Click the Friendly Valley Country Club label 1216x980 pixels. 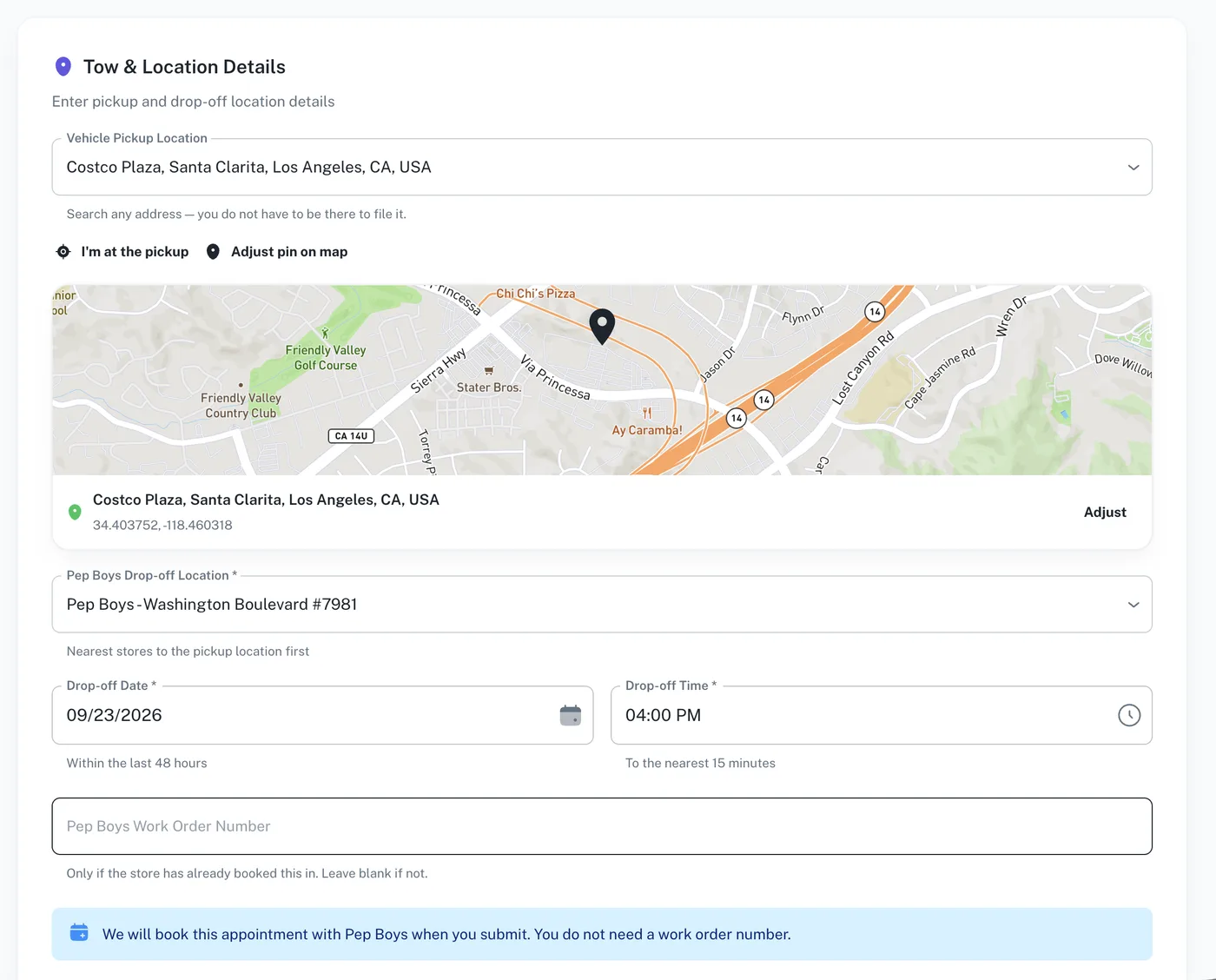(241, 406)
